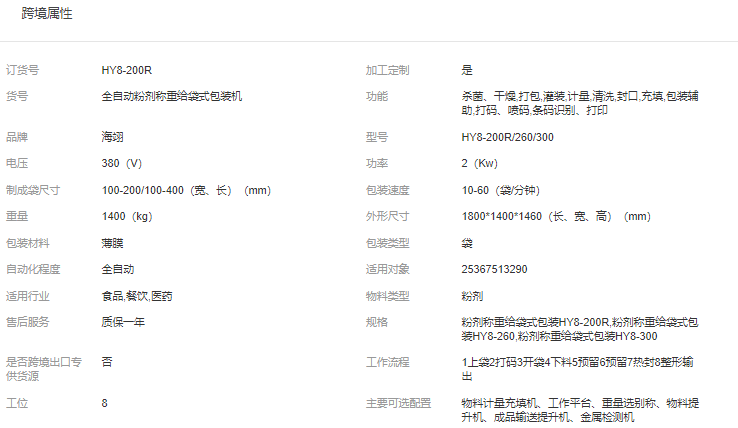The height and width of the screenshot is (428, 738).
Task: Click the 功能 label in the right column
Action: [x=376, y=97]
